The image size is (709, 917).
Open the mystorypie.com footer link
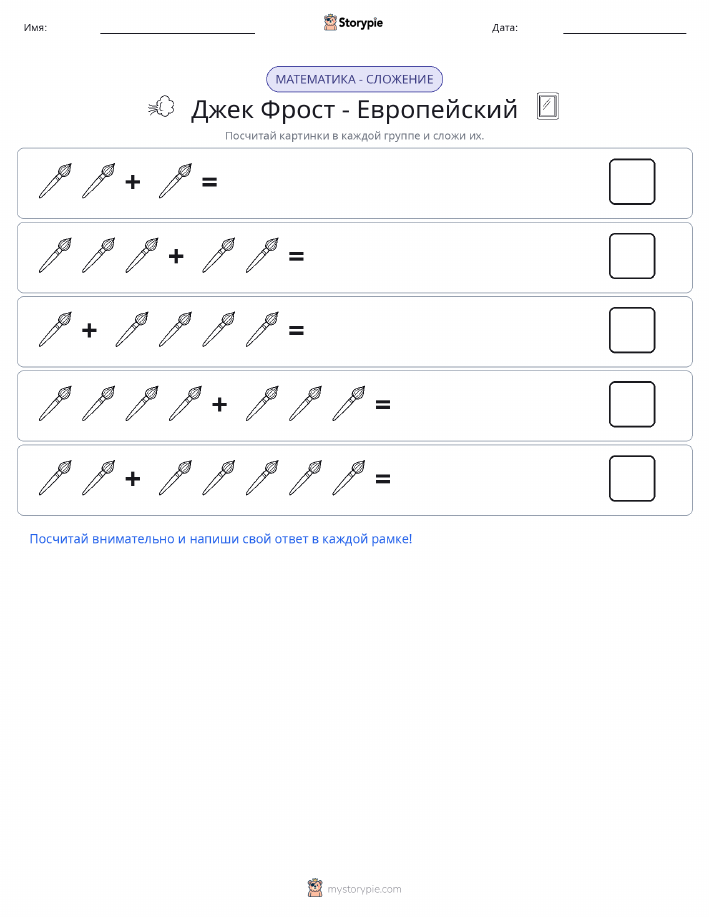coord(364,889)
